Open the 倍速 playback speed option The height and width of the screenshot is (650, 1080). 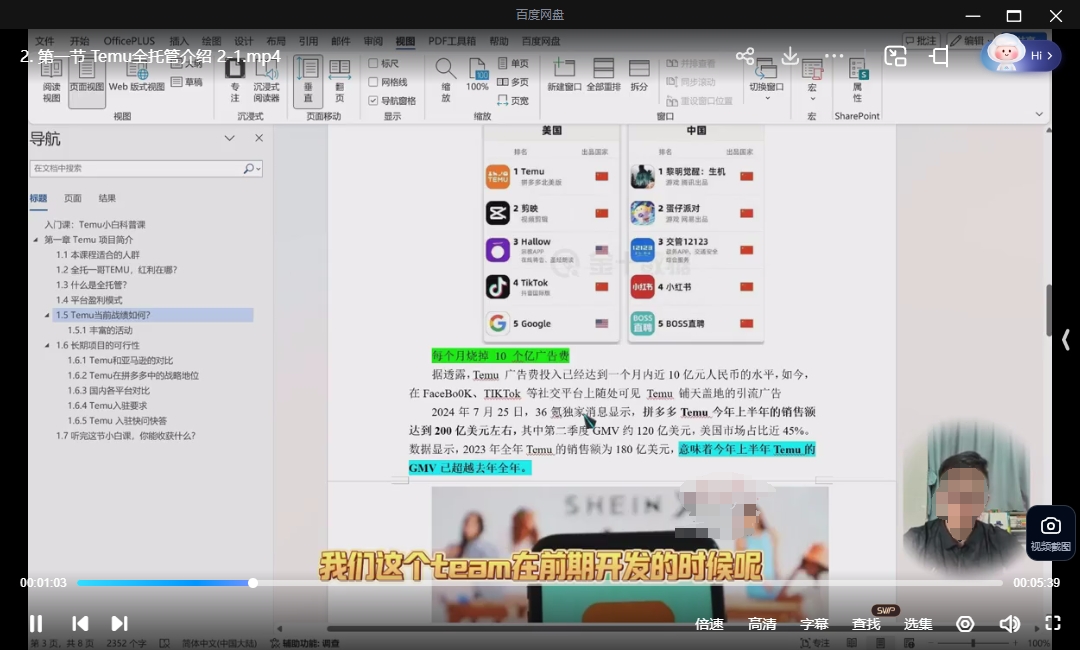(709, 624)
